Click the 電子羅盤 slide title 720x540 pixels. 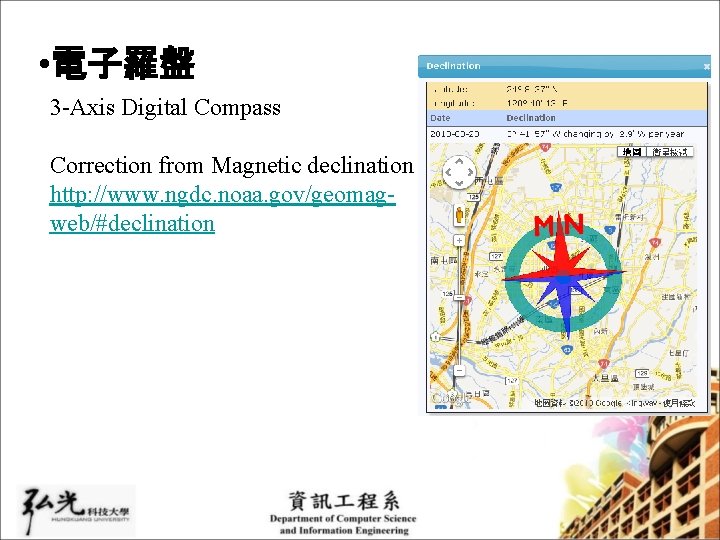(123, 63)
